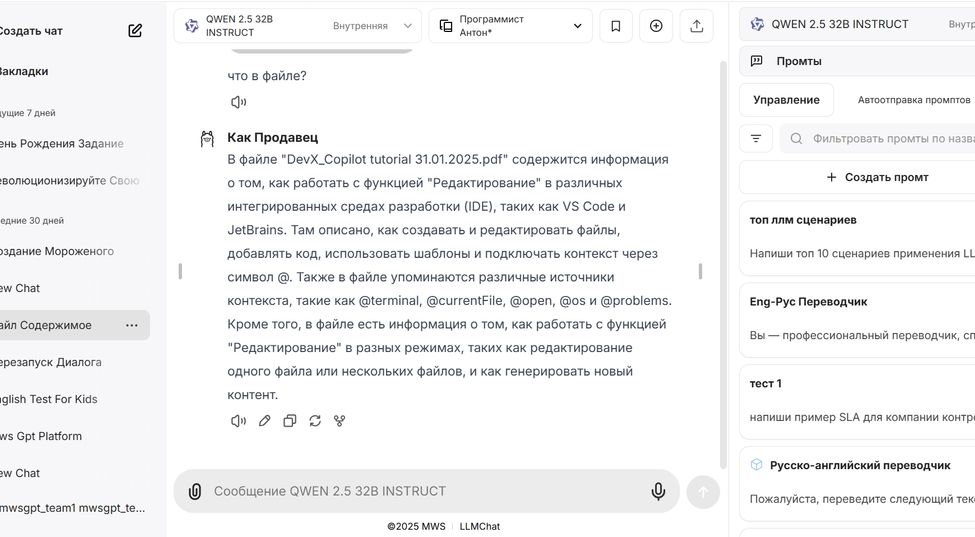Switch to Автоотправка промптов tab
This screenshot has height=537, width=975.
click(913, 100)
